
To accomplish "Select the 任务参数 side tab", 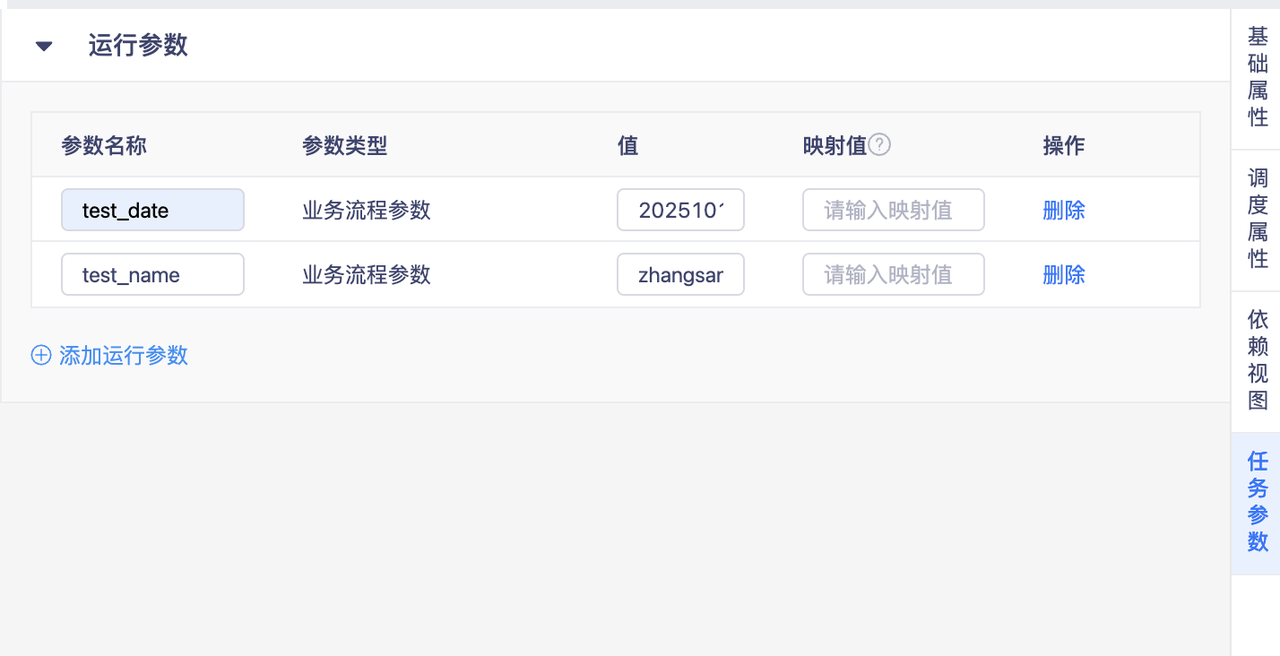I will click(1257, 503).
